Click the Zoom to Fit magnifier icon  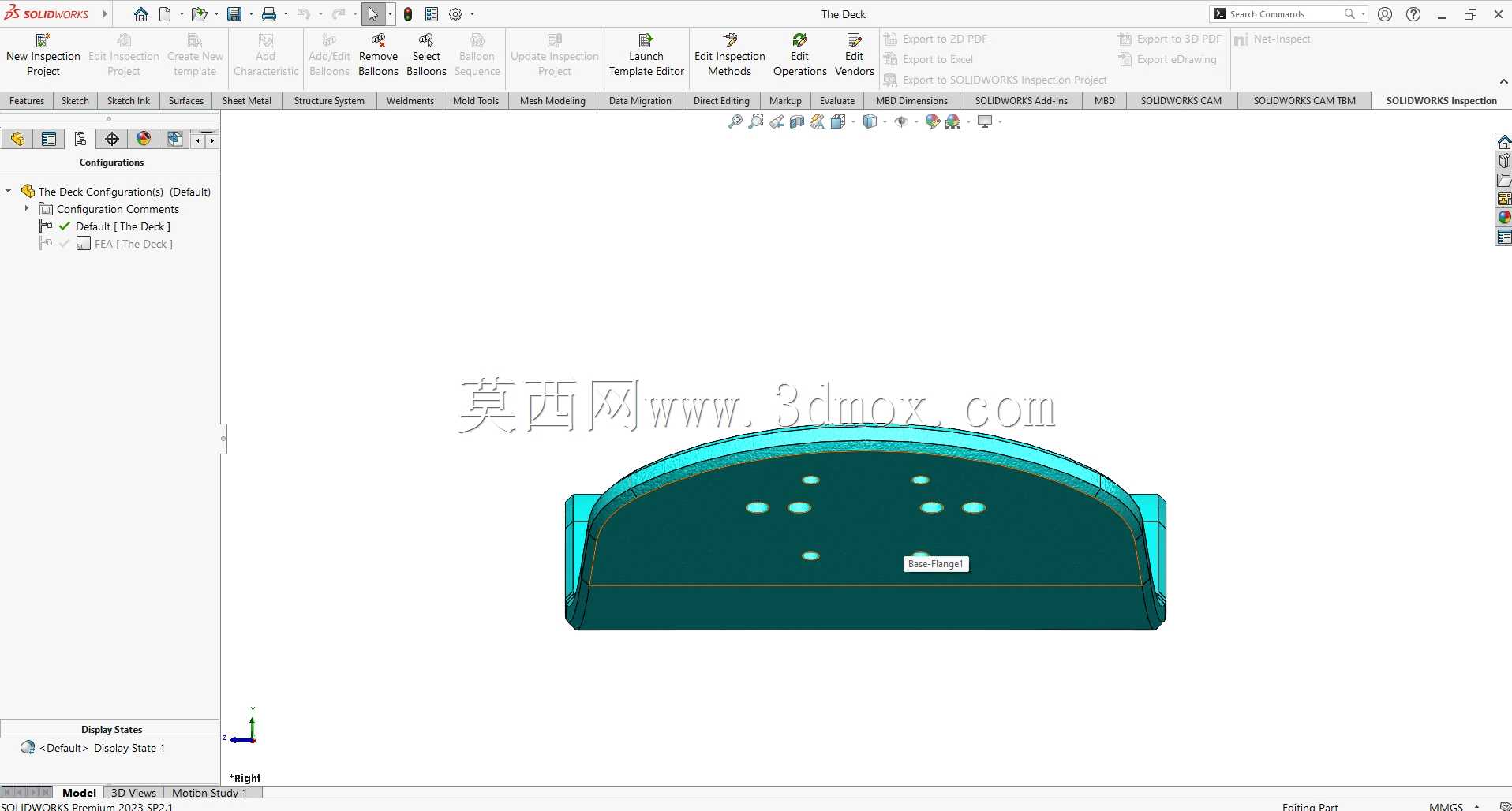735,121
